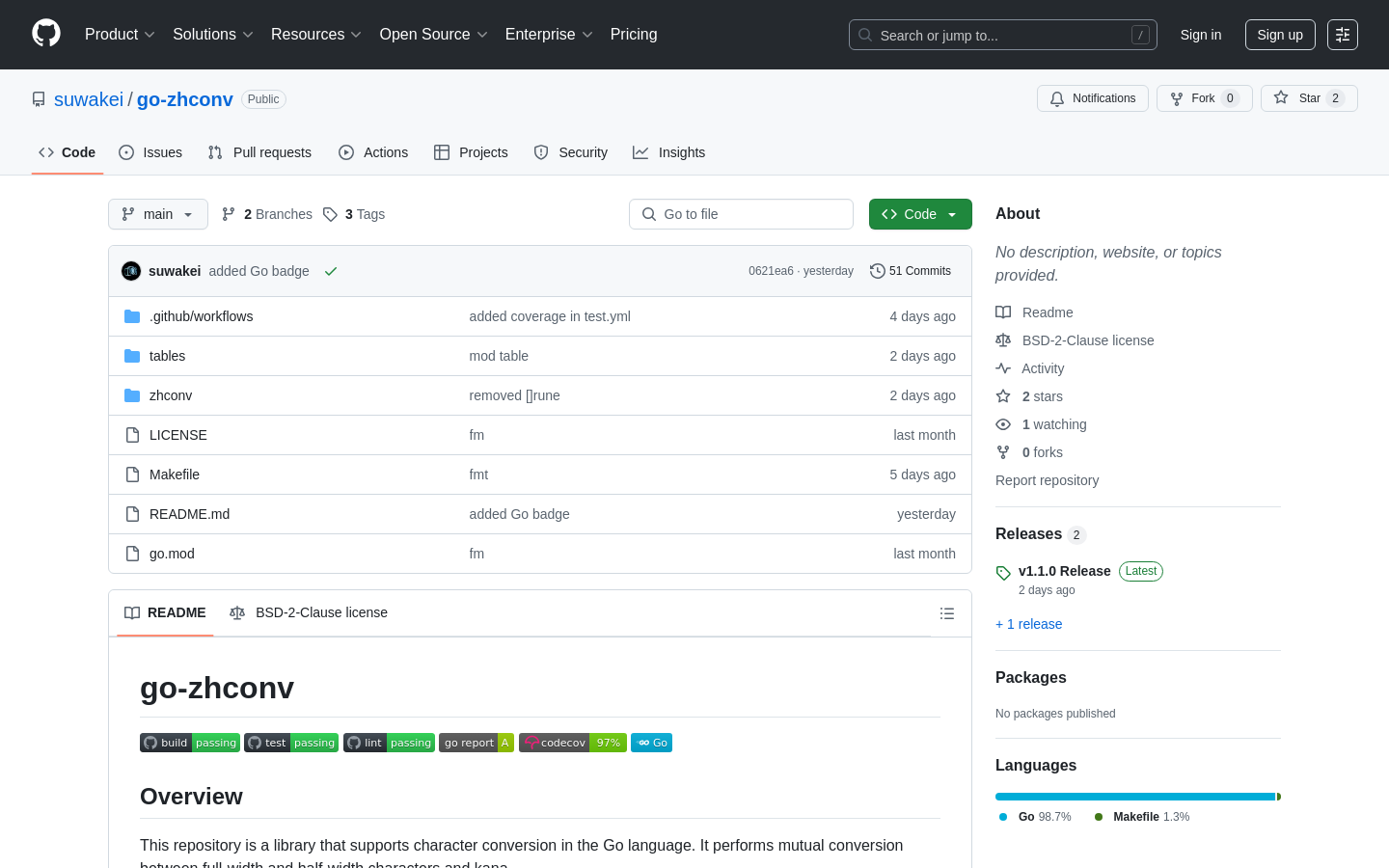Open the Security tab
The height and width of the screenshot is (868, 1389).
coord(571,152)
